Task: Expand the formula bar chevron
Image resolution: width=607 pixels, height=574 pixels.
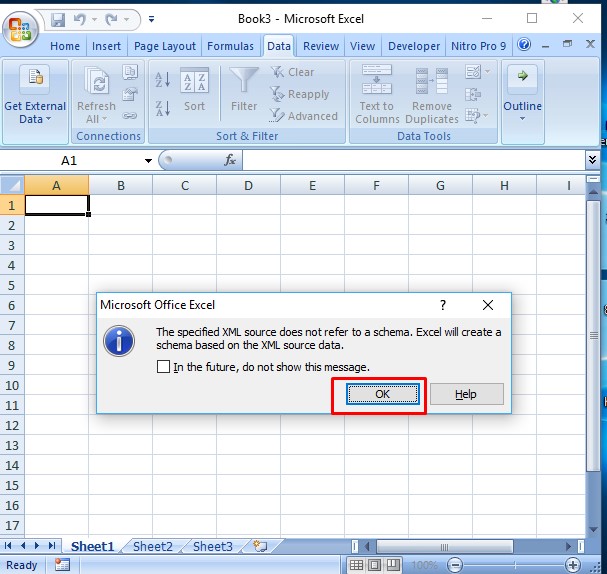Action: (x=592, y=160)
